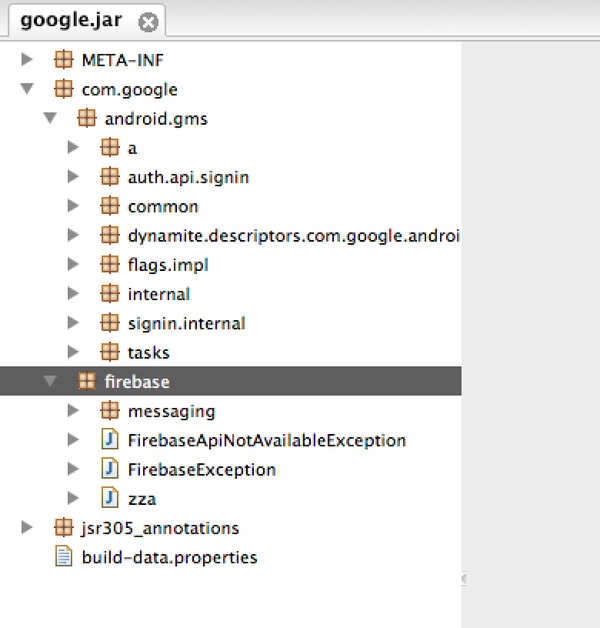Click the tasks package icon
This screenshot has height=628, width=600.
coord(110,352)
